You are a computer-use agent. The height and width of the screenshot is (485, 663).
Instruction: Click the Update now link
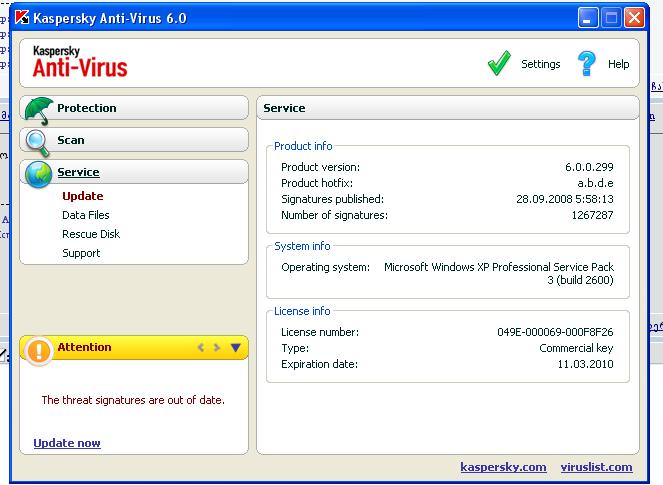coord(67,443)
